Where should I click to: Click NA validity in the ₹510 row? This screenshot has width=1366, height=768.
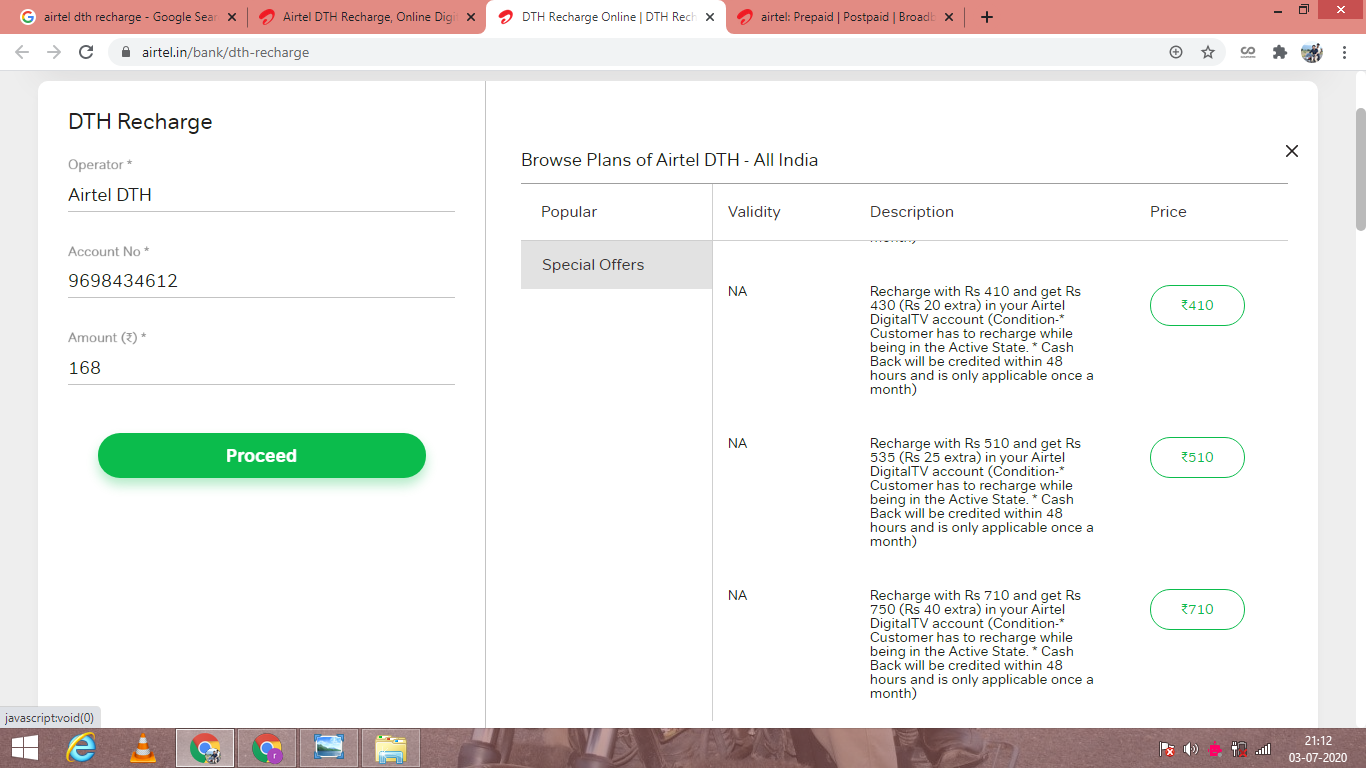[738, 444]
